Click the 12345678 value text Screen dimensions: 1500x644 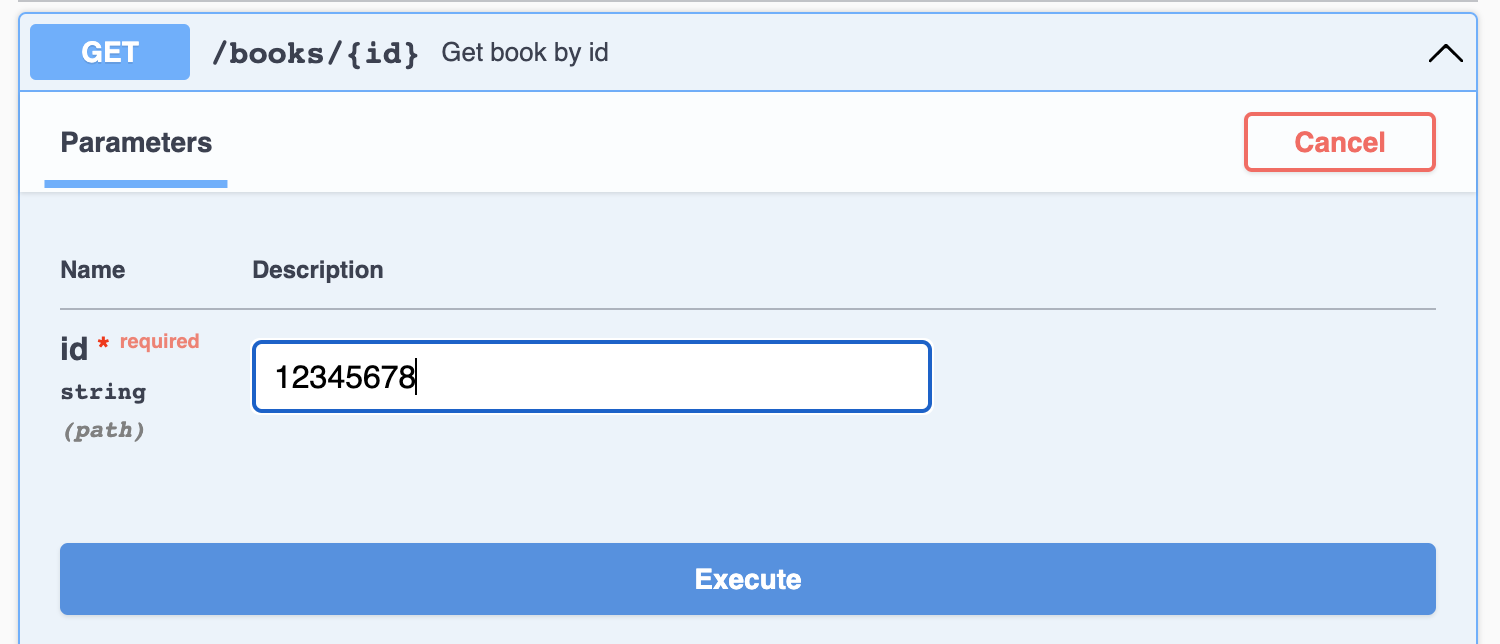tap(345, 378)
